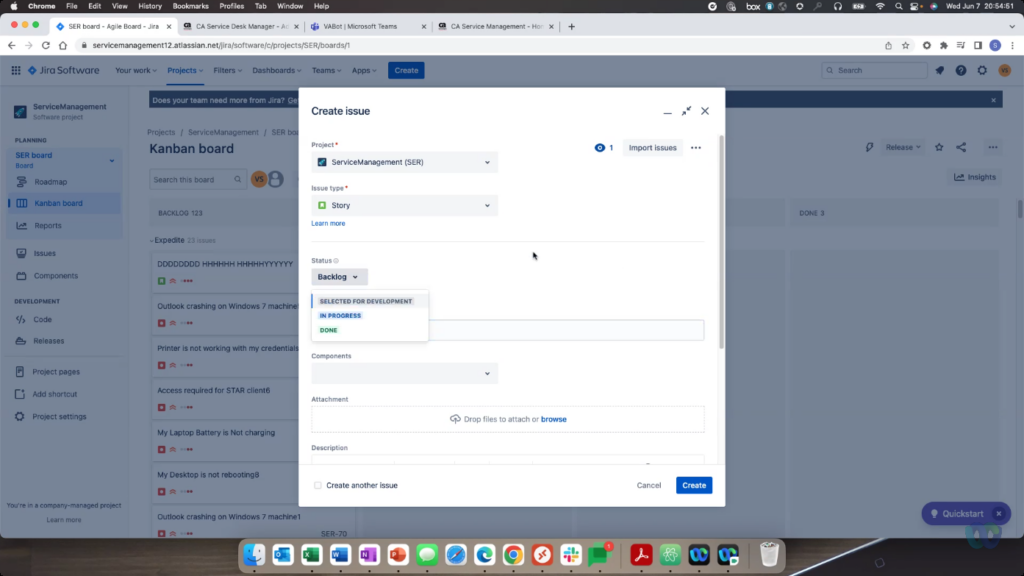
Task: Click the Releases icon in sidebar
Action: (21, 341)
